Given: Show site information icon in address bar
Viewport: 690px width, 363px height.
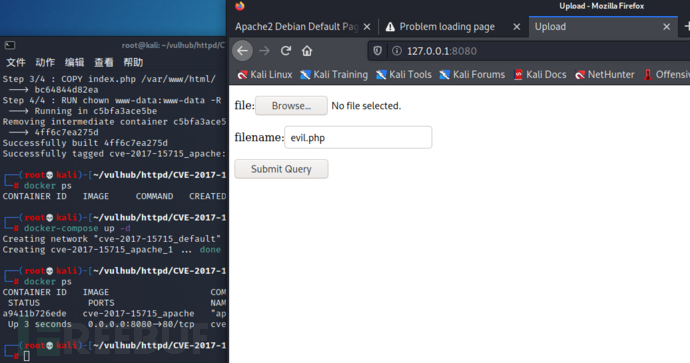Looking at the screenshot, I should (x=396, y=51).
